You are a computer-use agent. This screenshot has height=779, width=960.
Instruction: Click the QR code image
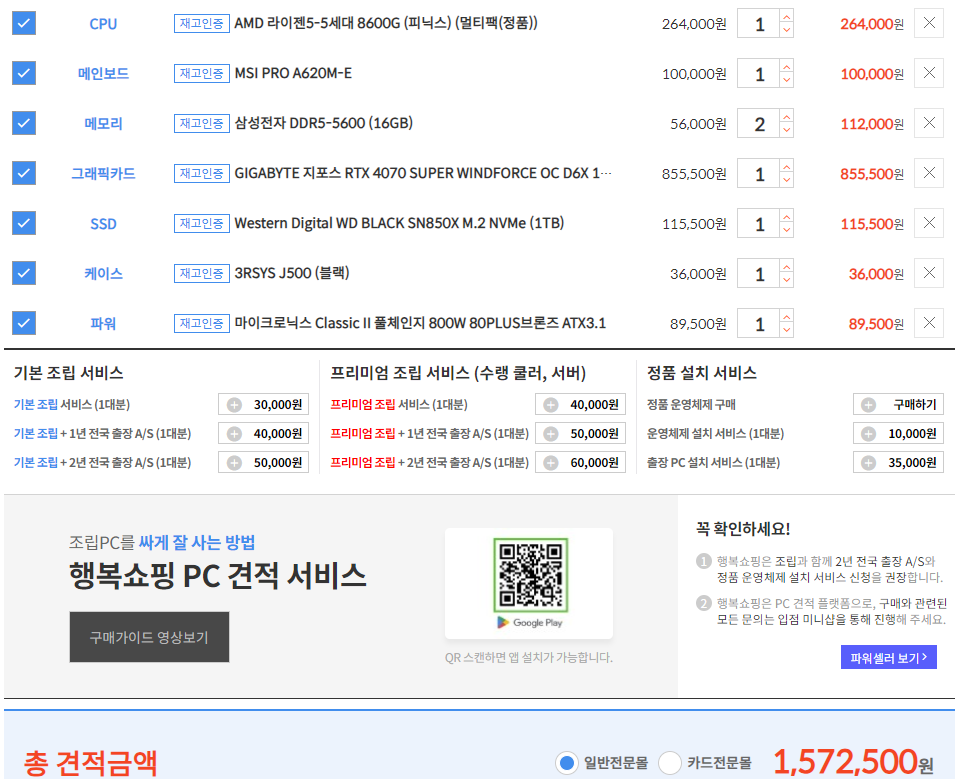530,575
